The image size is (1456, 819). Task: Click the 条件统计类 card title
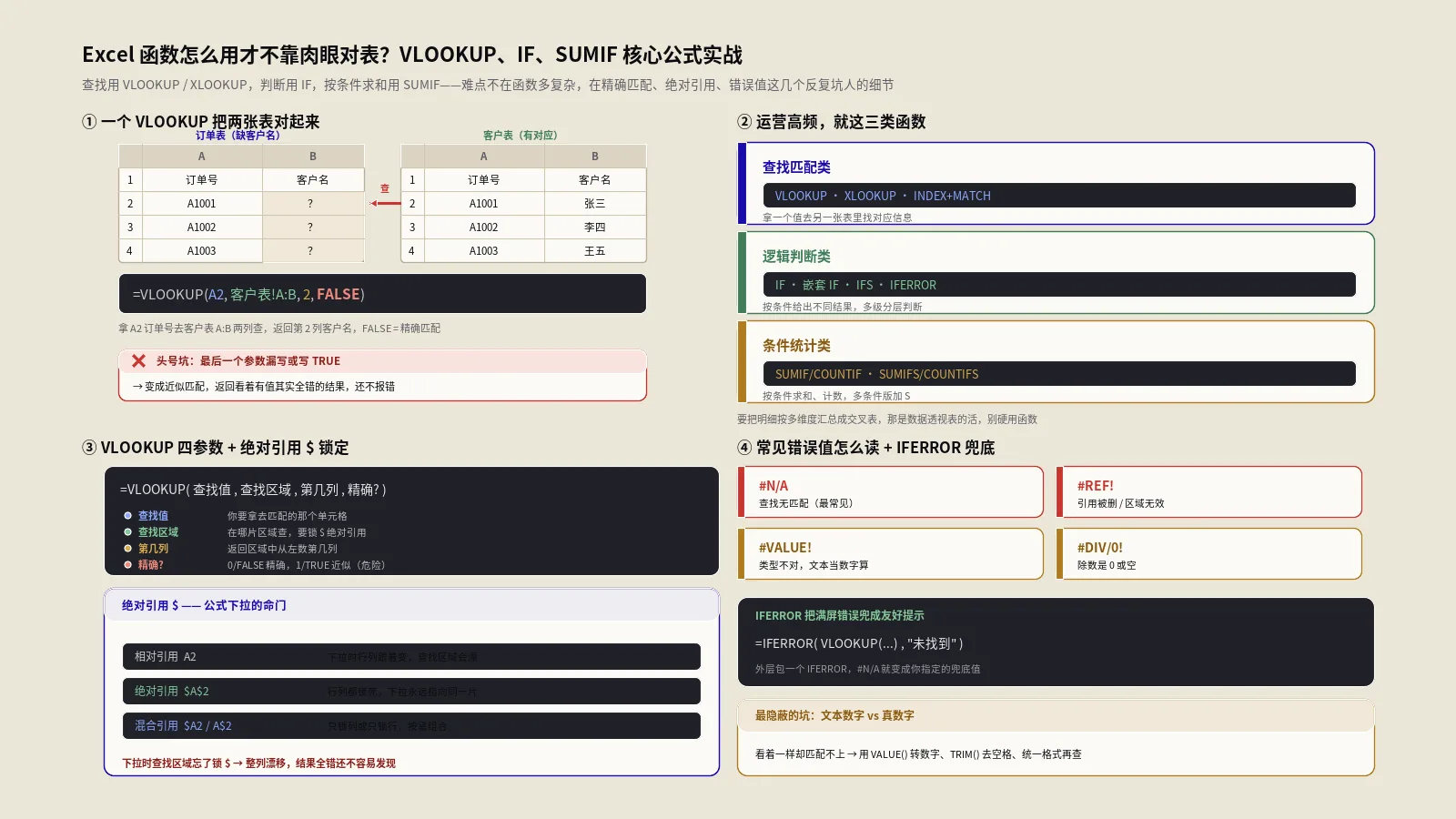pos(796,346)
